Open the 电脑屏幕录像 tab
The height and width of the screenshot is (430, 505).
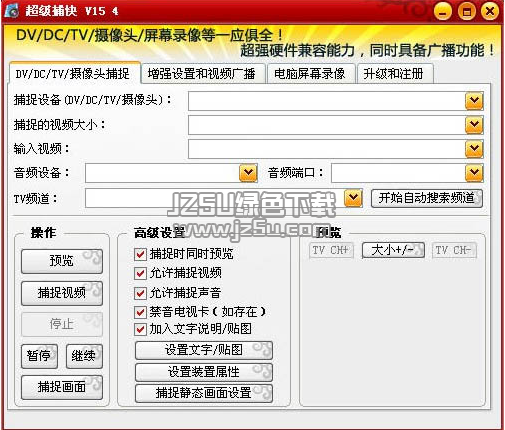(x=310, y=73)
